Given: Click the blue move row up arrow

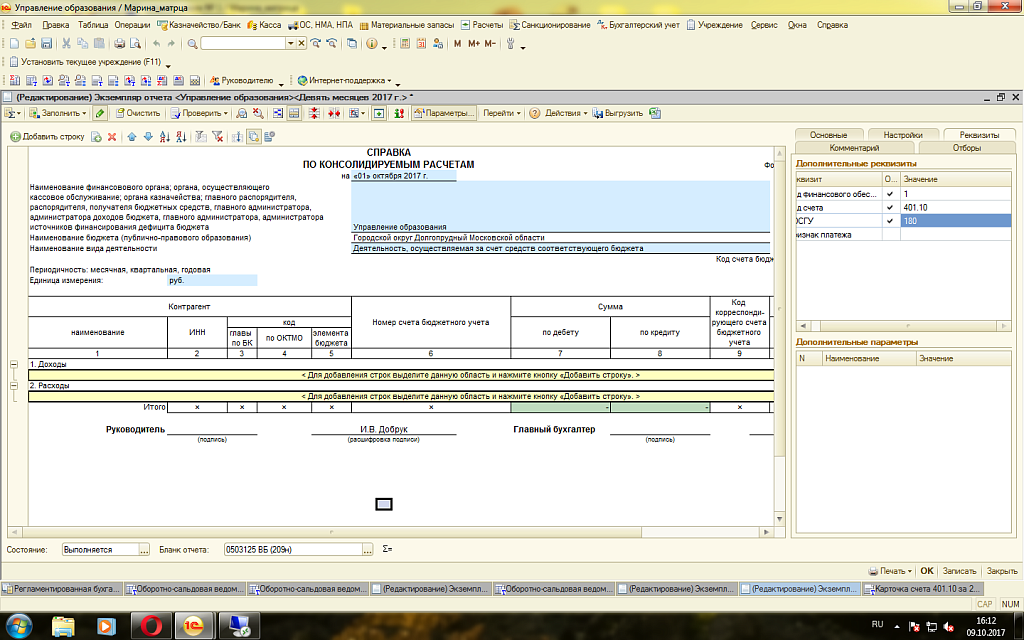Looking at the screenshot, I should 131,137.
